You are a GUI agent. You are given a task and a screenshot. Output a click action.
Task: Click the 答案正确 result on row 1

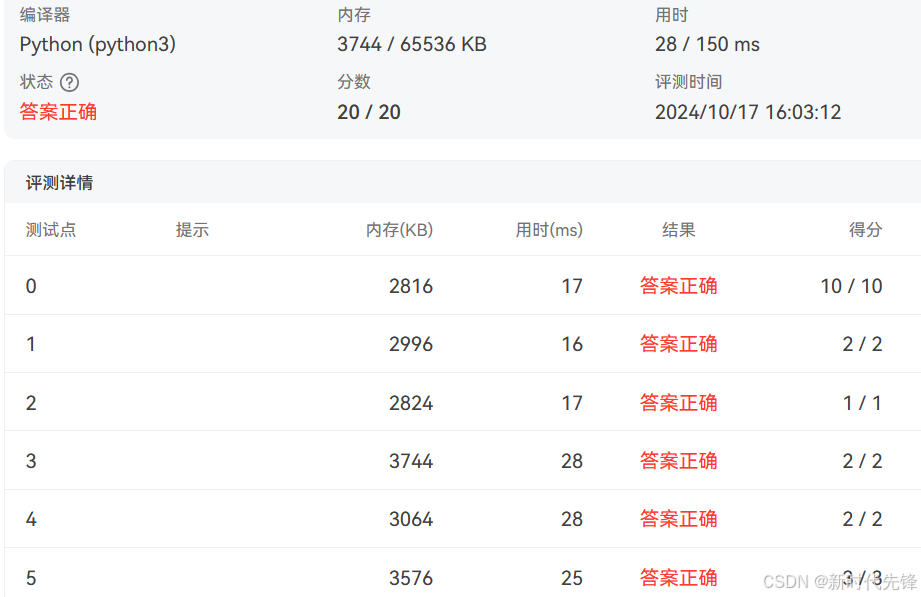pos(678,343)
